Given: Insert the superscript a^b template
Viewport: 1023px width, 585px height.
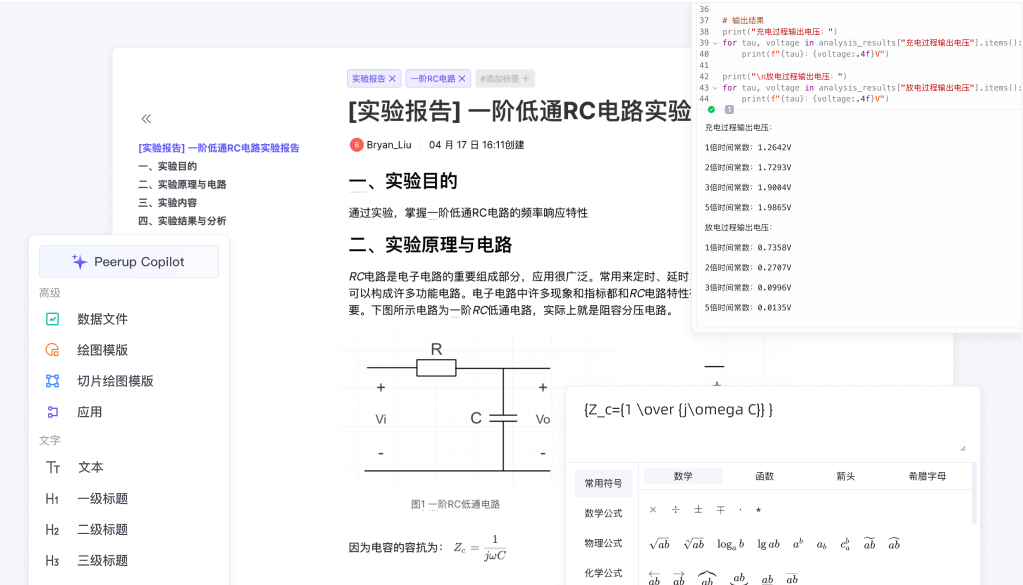Looking at the screenshot, I should pyautogui.click(x=798, y=544).
